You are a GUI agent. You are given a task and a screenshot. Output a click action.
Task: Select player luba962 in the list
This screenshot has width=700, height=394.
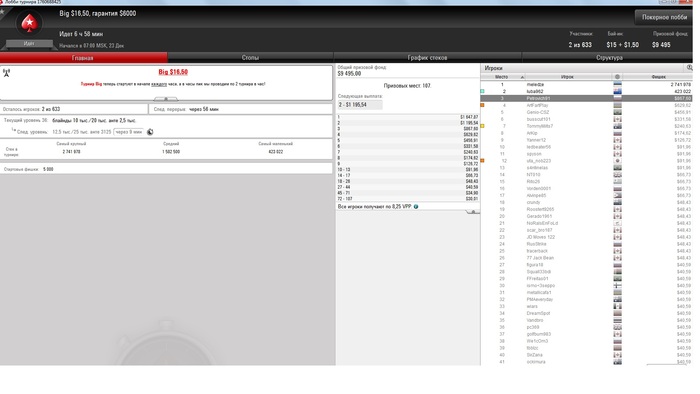(586, 91)
